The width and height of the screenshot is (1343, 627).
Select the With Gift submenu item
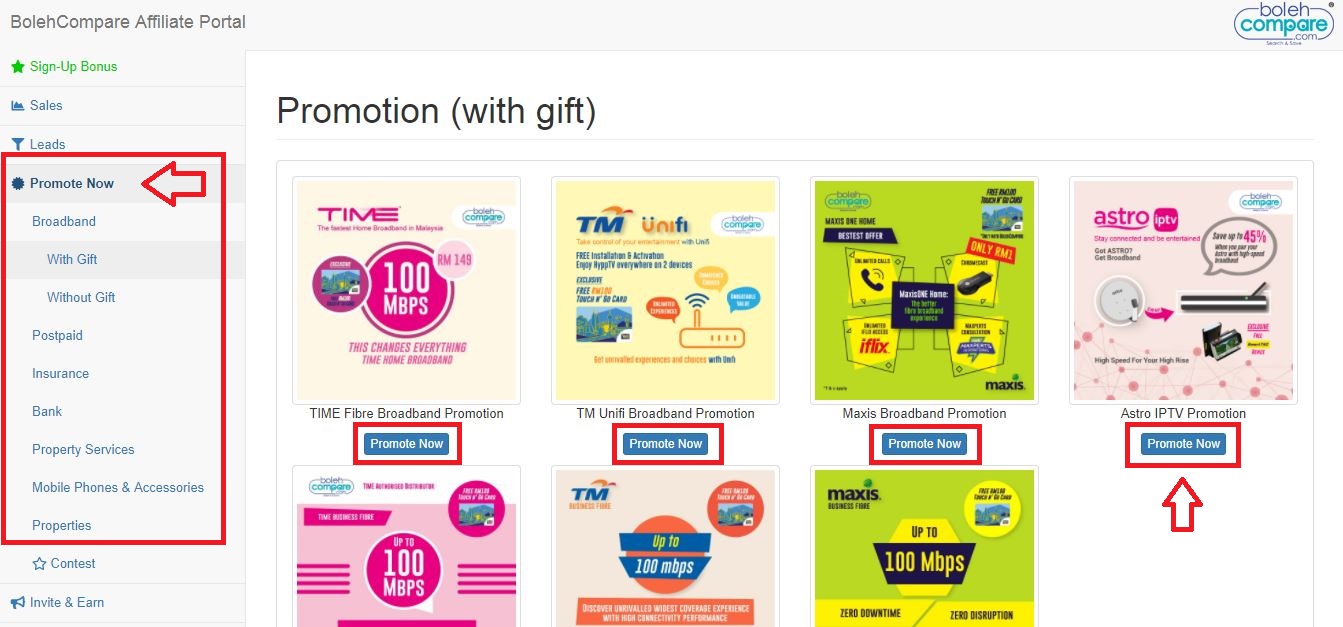point(72,259)
